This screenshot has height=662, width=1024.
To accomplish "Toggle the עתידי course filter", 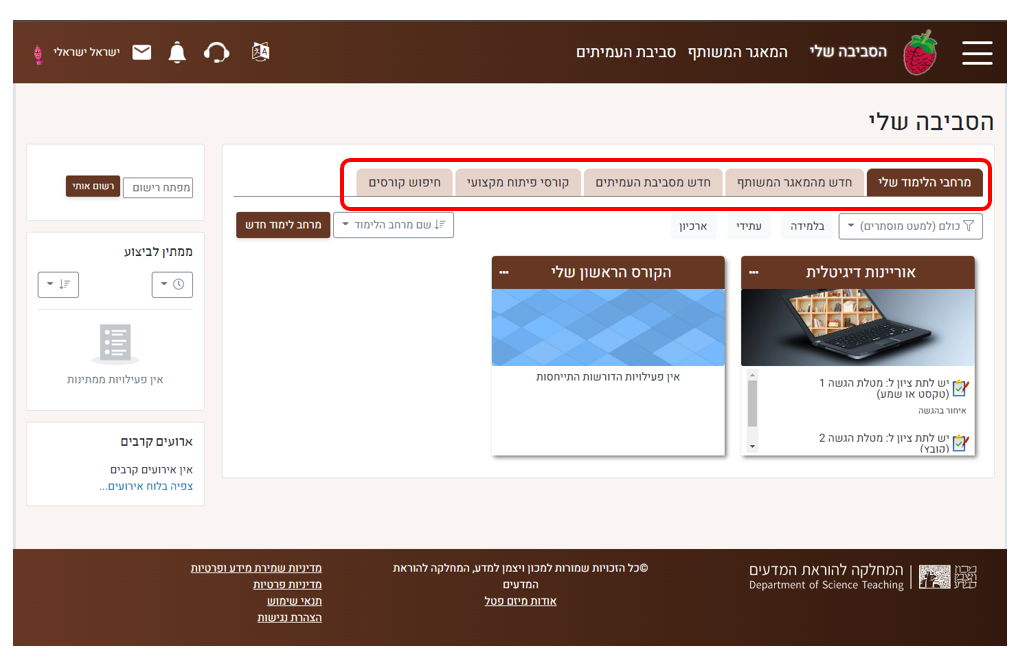I will 749,226.
